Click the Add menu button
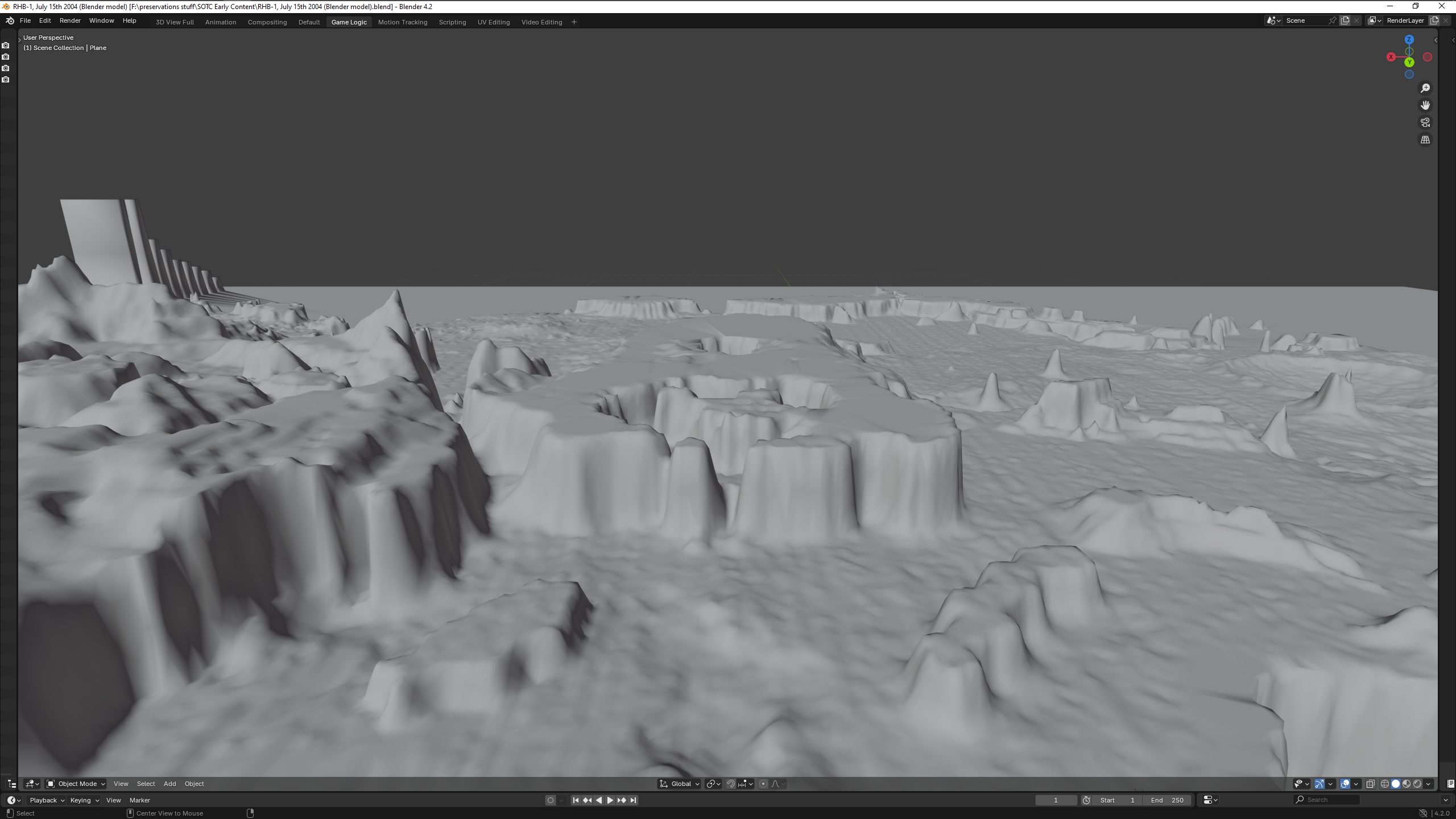 [x=169, y=784]
